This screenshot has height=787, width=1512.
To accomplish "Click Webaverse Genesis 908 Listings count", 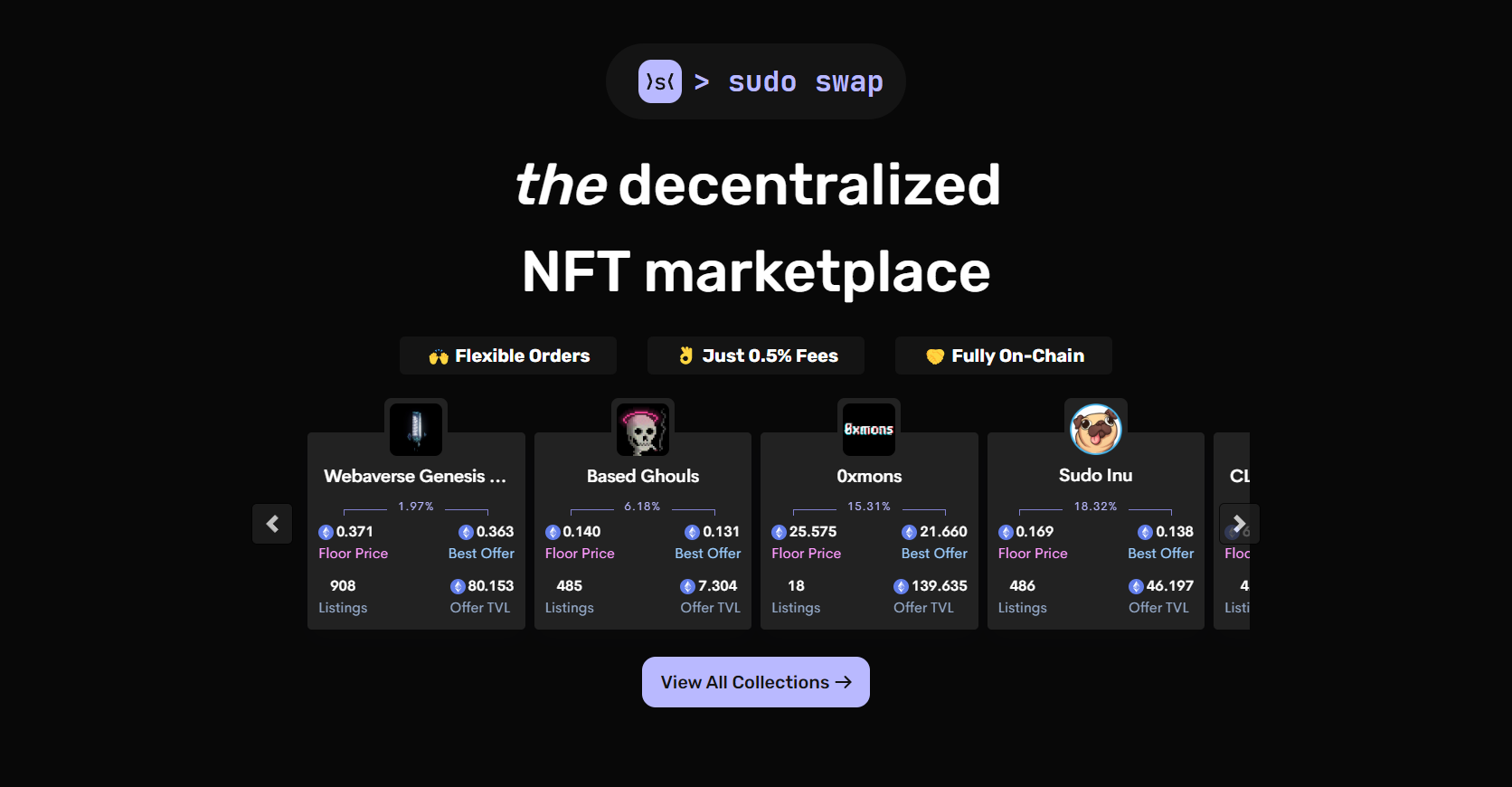I will point(343,586).
